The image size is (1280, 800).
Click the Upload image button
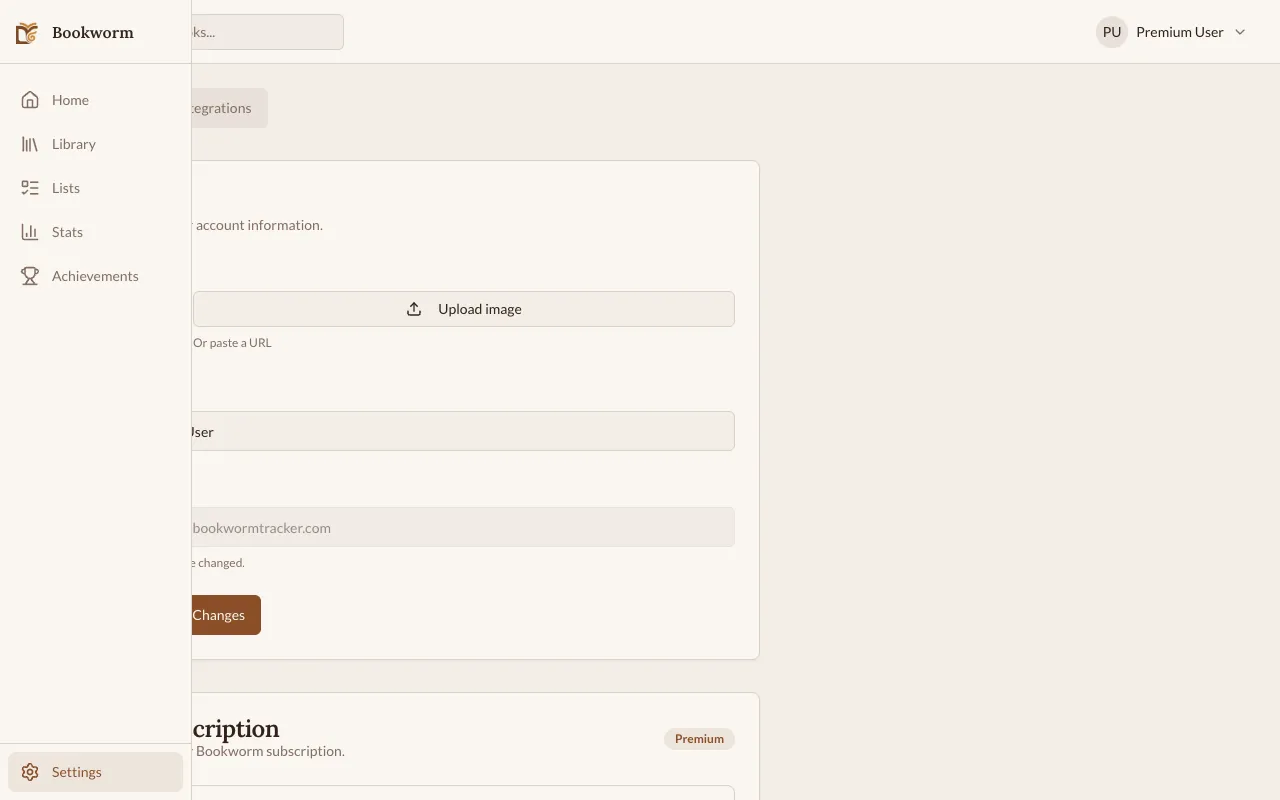pyautogui.click(x=464, y=309)
